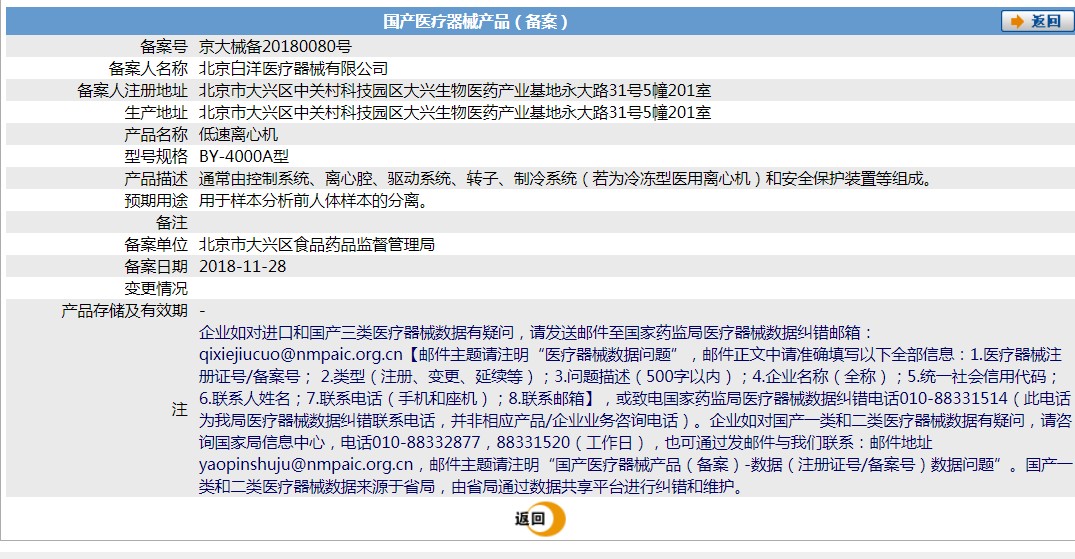The height and width of the screenshot is (559, 1075).
Task: Click the 产品名称 row label
Action: 156,134
